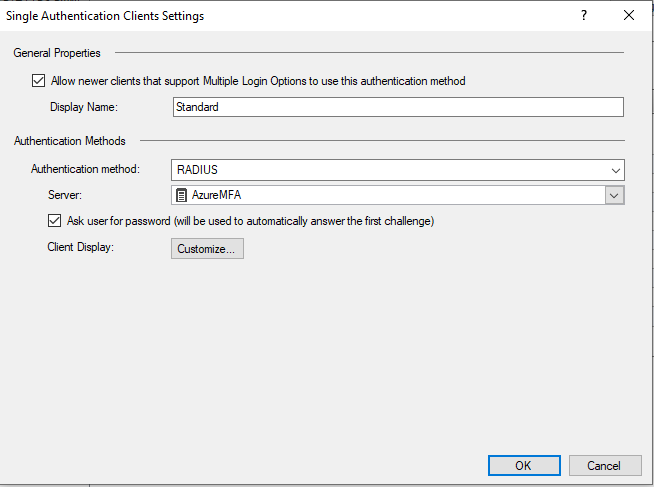Click the "Display Name:" label
This screenshot has width=654, height=487.
(x=84, y=107)
